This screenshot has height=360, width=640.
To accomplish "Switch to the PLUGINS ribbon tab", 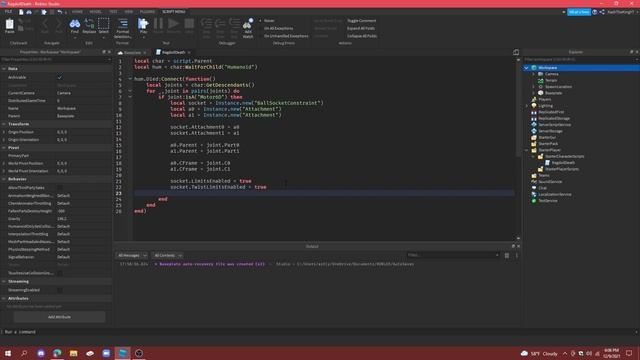I will point(147,11).
